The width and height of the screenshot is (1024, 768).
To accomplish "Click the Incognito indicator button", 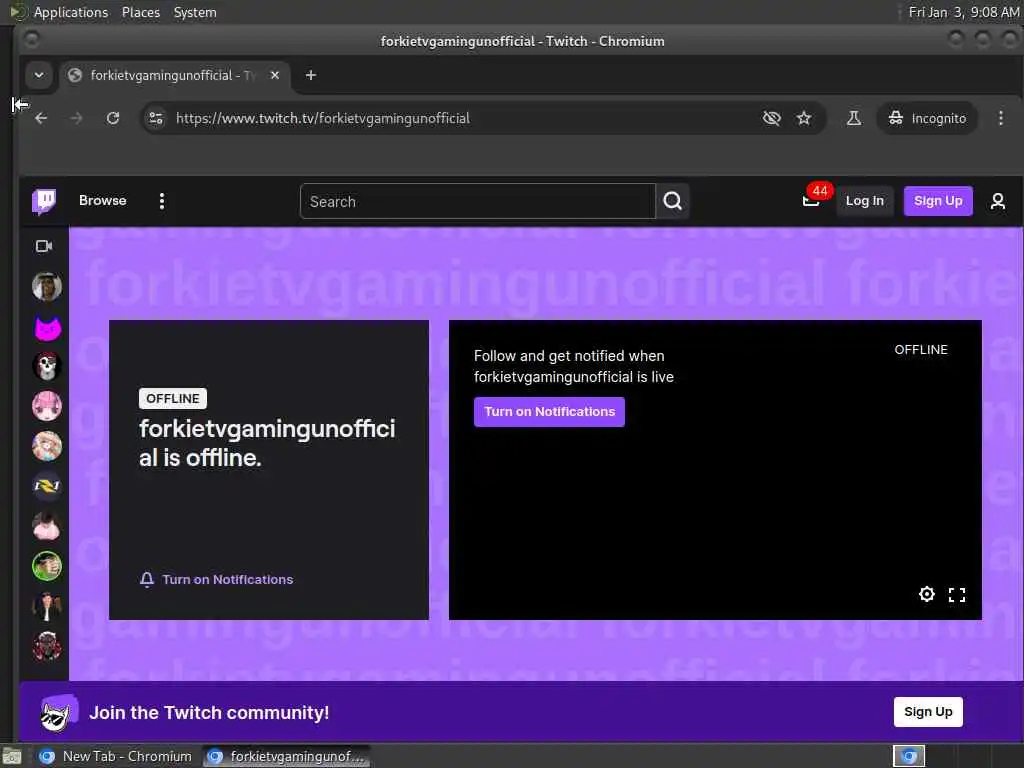I will (x=927, y=118).
